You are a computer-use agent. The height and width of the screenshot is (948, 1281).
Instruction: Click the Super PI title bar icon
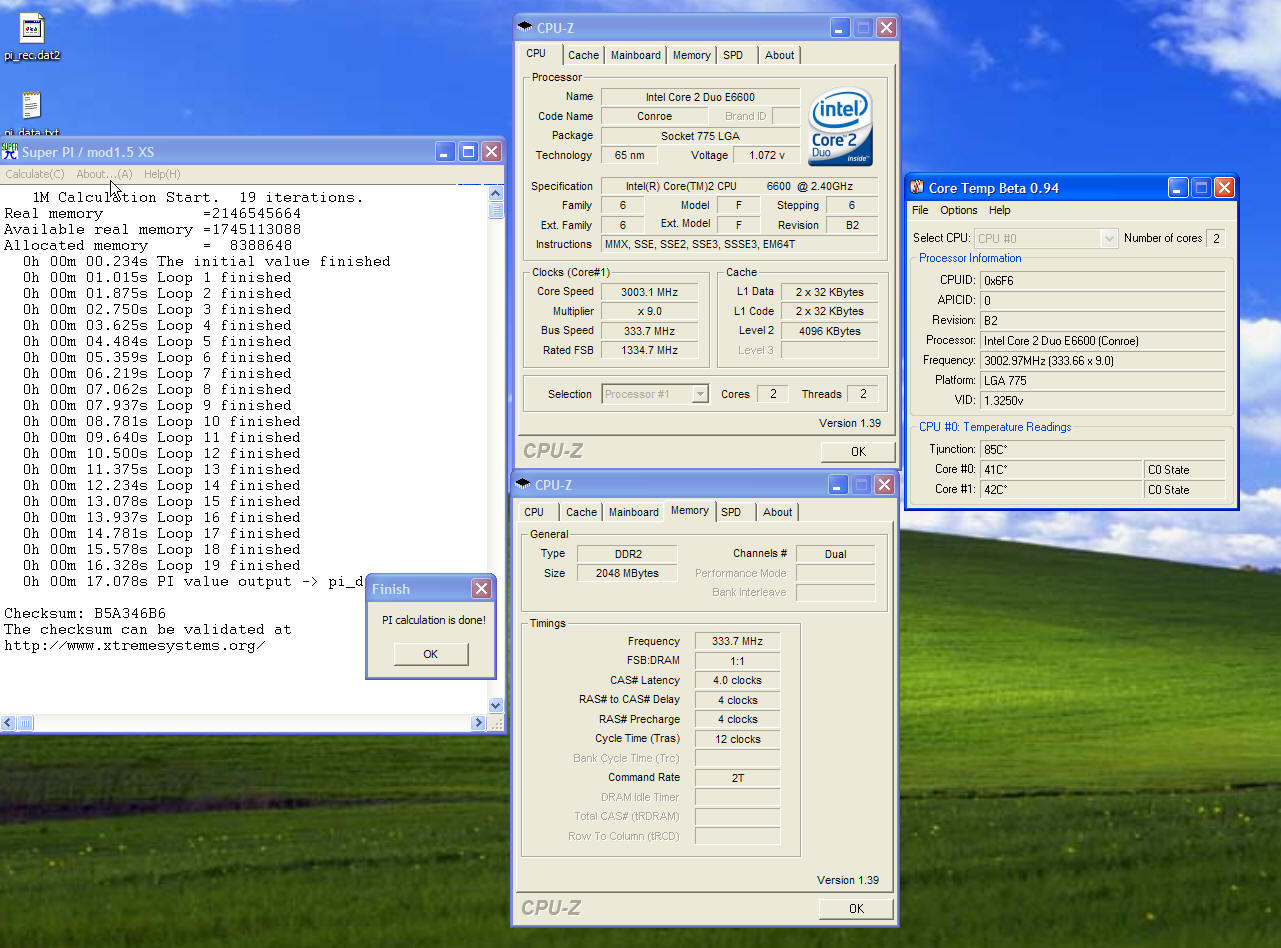[x=10, y=152]
